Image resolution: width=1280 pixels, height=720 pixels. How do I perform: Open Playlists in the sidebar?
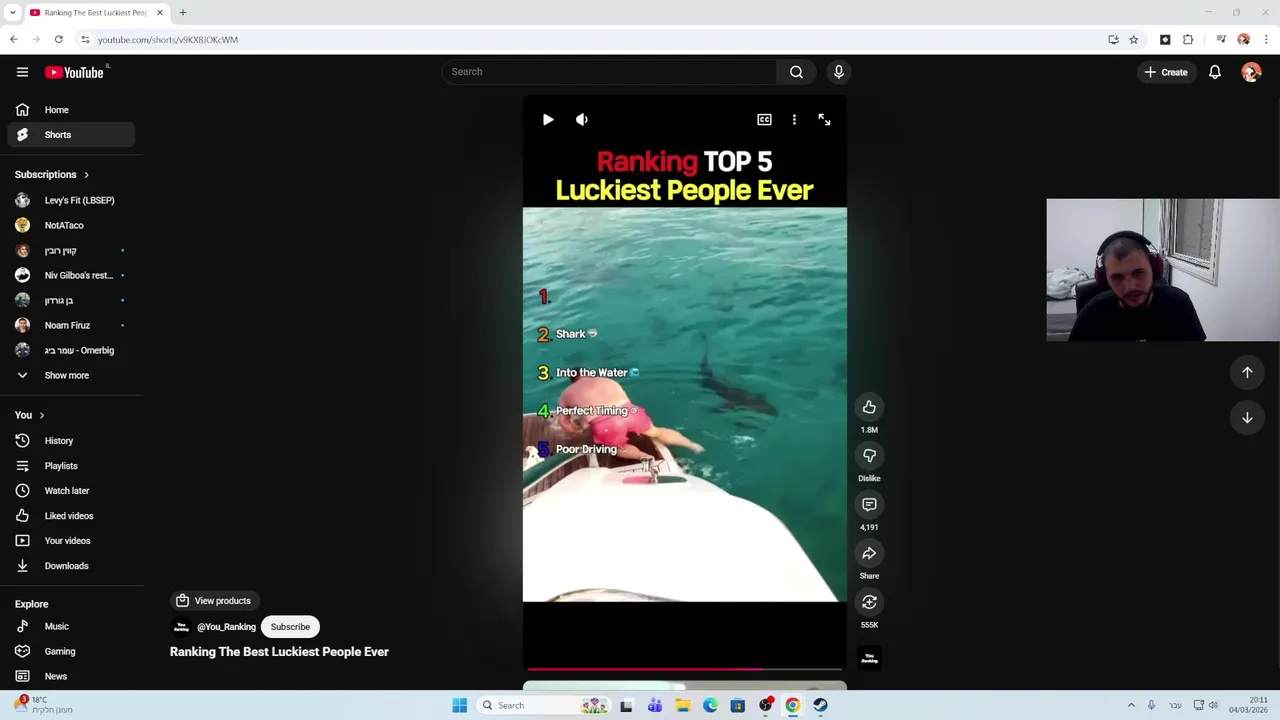coord(70,466)
